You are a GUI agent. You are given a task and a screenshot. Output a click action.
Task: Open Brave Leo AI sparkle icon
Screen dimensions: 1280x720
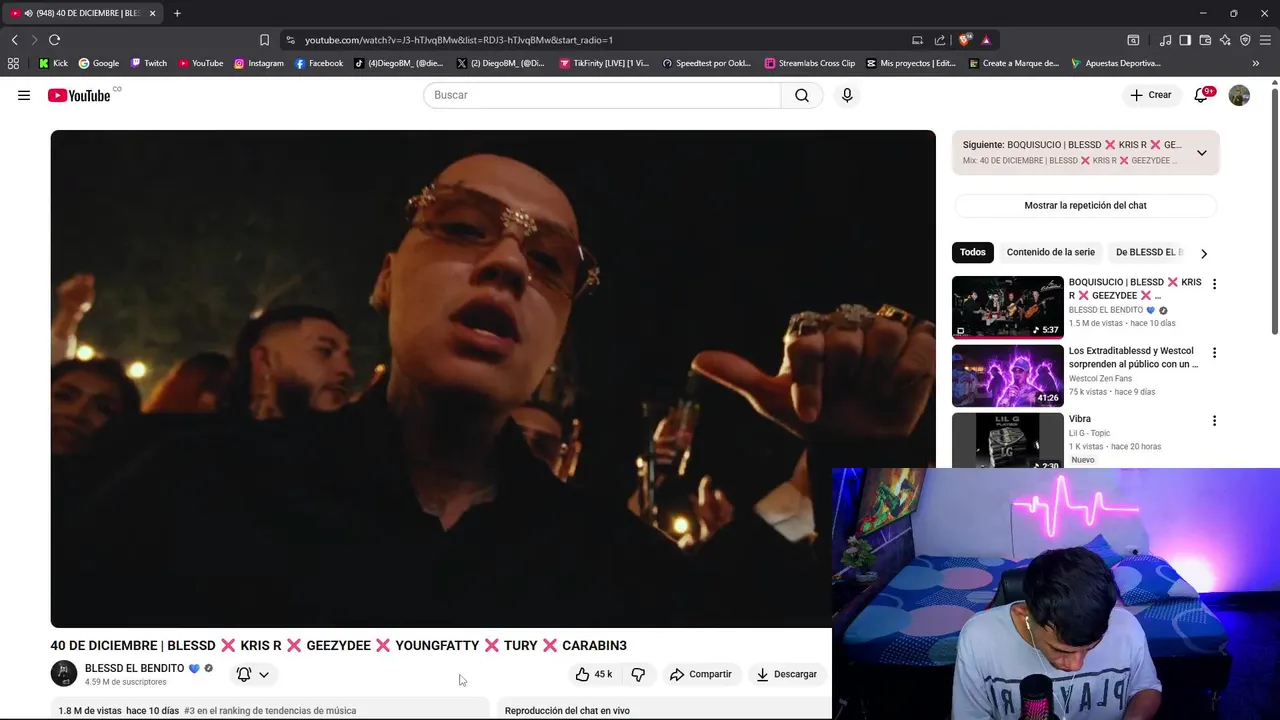[x=1225, y=40]
